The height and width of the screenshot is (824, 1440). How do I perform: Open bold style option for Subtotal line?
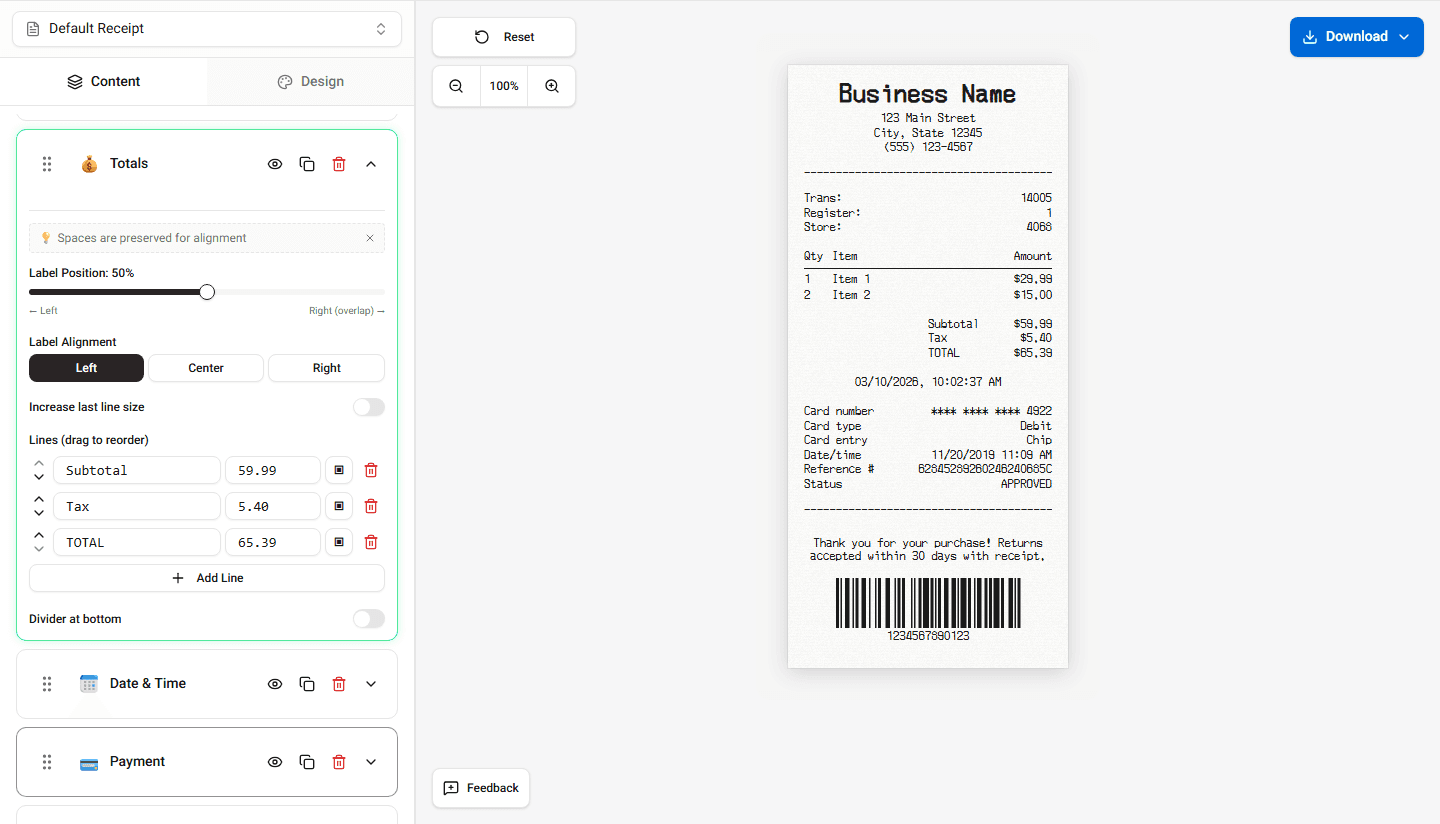(338, 470)
